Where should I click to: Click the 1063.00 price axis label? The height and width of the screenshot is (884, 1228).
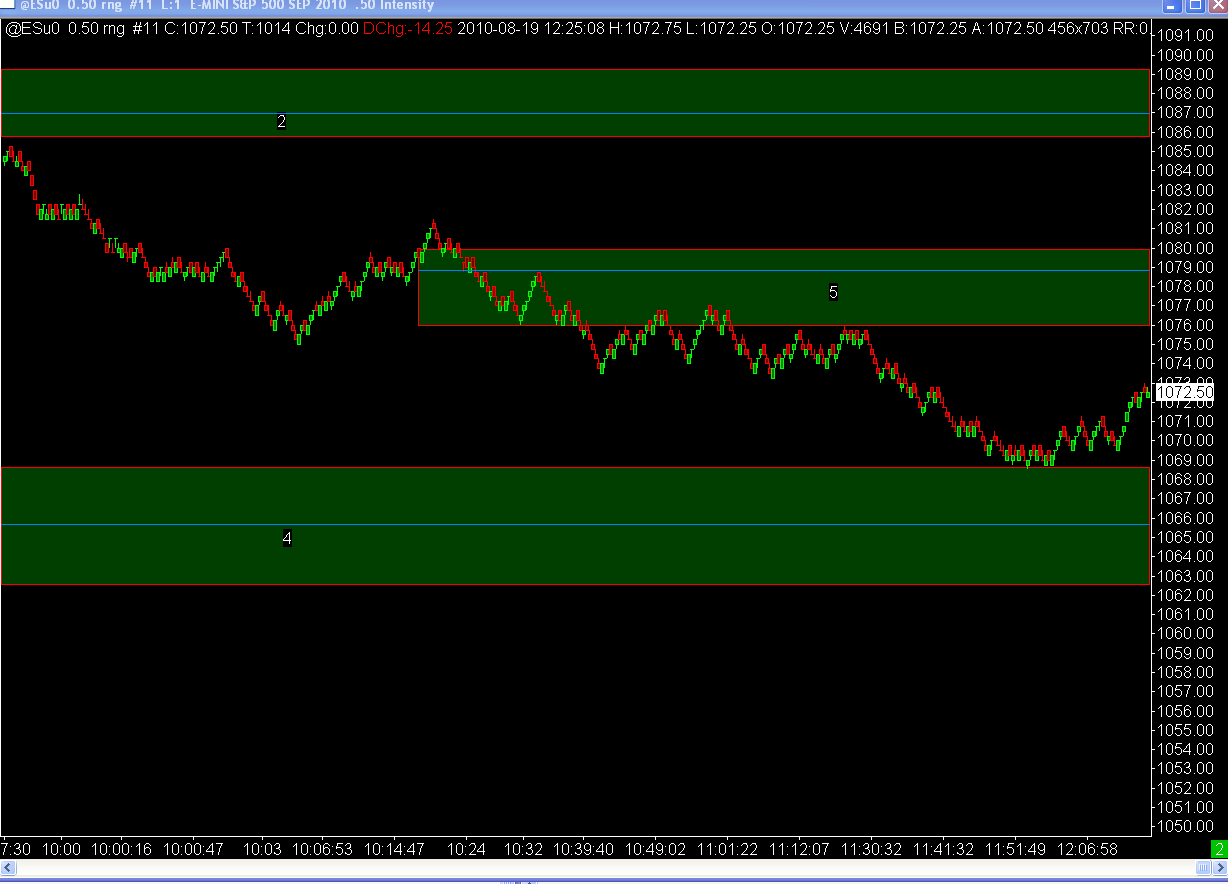pos(1184,576)
